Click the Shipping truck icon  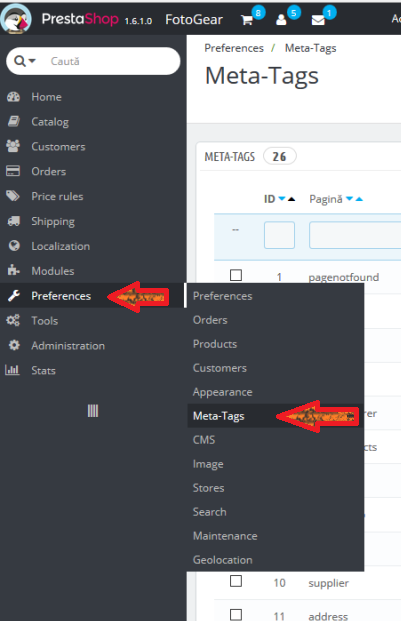click(x=13, y=221)
